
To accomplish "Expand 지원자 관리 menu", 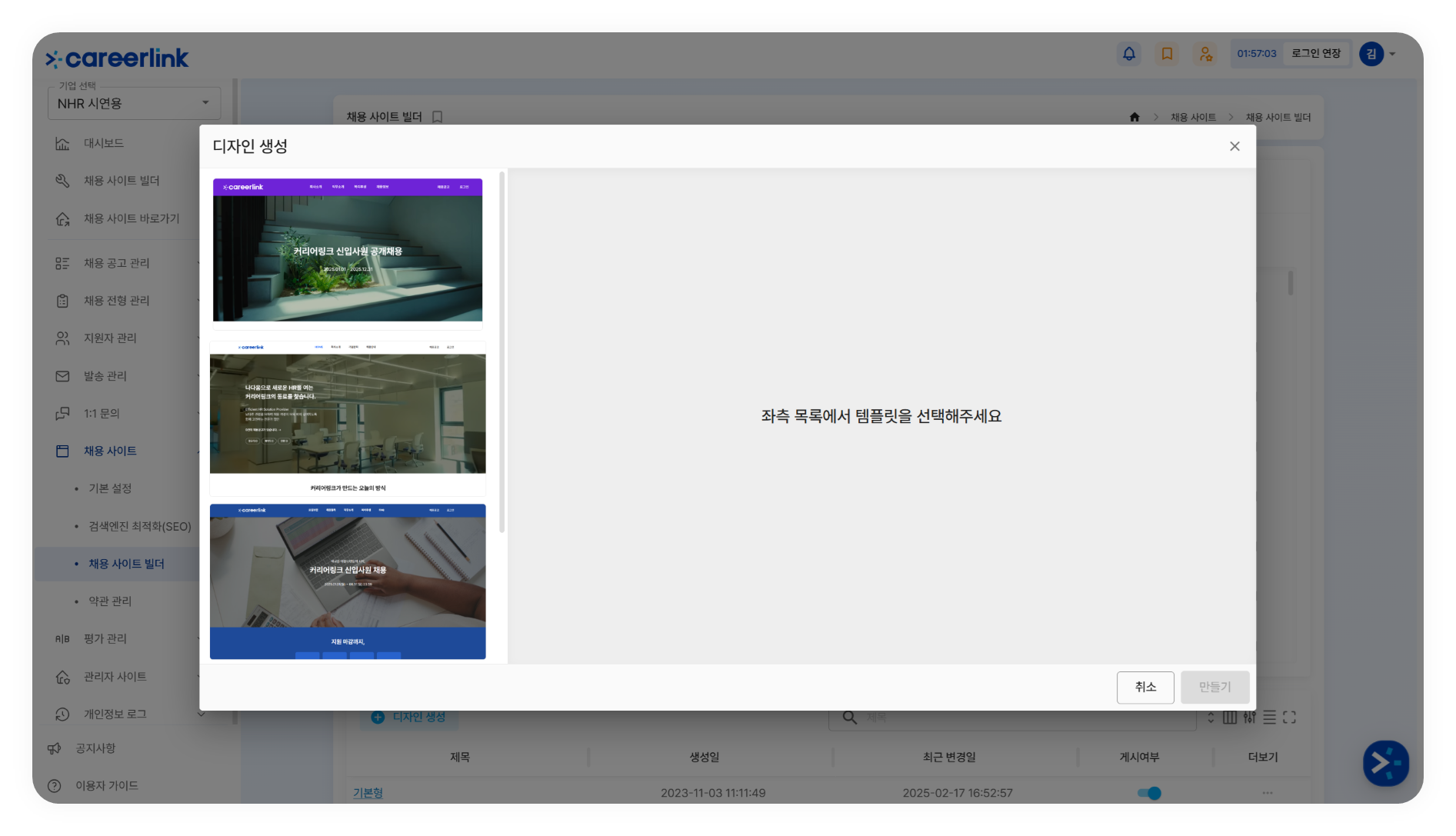I will (110, 338).
